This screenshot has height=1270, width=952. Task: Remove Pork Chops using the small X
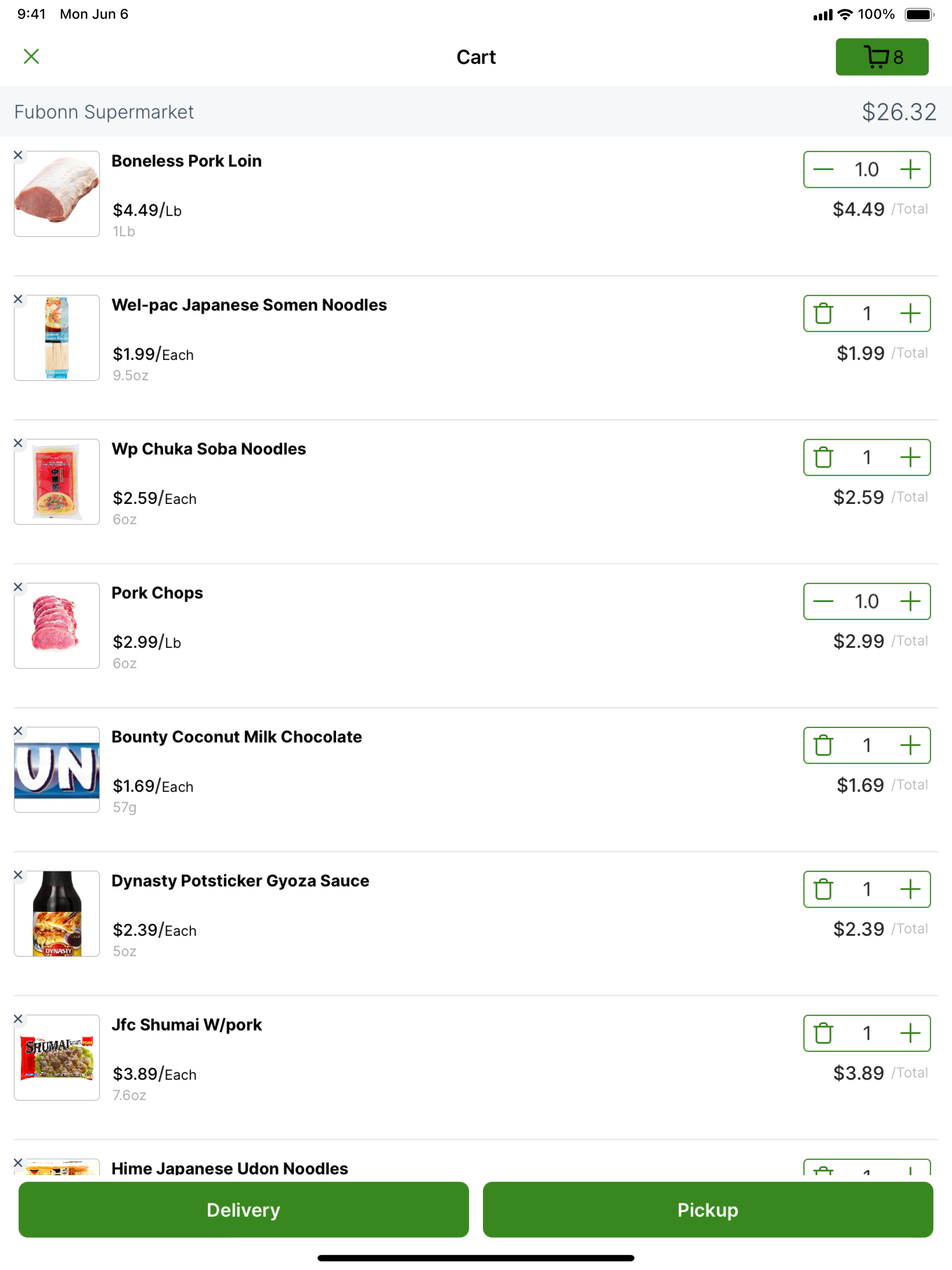pyautogui.click(x=19, y=587)
